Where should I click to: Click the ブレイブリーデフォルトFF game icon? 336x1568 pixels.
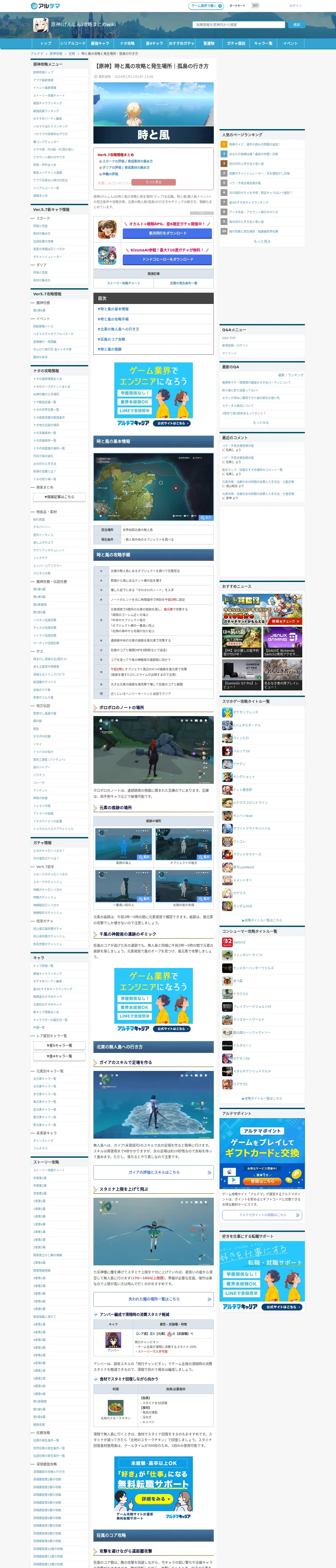pyautogui.click(x=227, y=1006)
